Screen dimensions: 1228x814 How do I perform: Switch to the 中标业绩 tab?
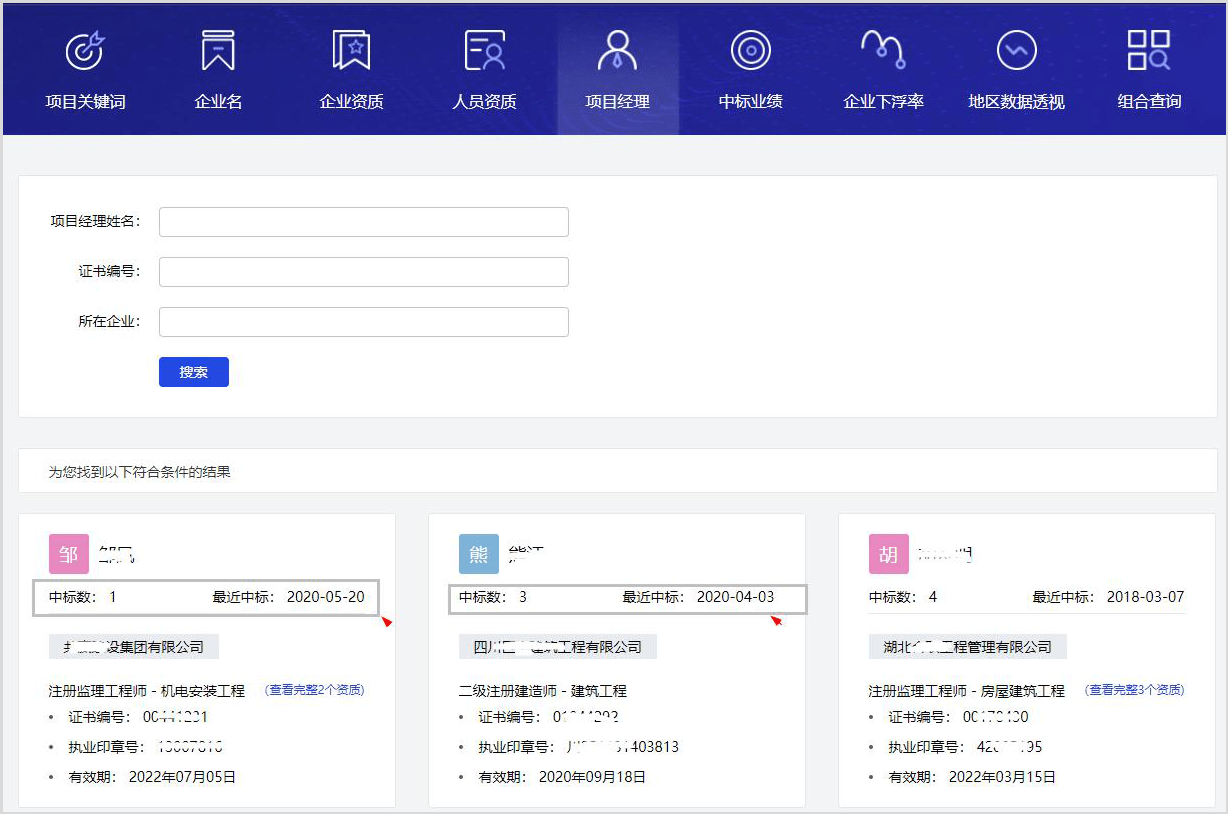751,70
